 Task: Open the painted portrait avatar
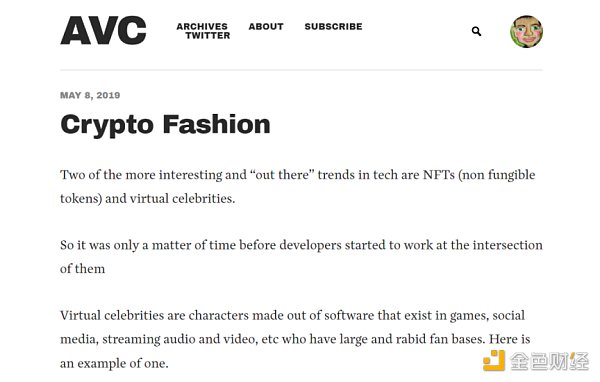pyautogui.click(x=526, y=31)
